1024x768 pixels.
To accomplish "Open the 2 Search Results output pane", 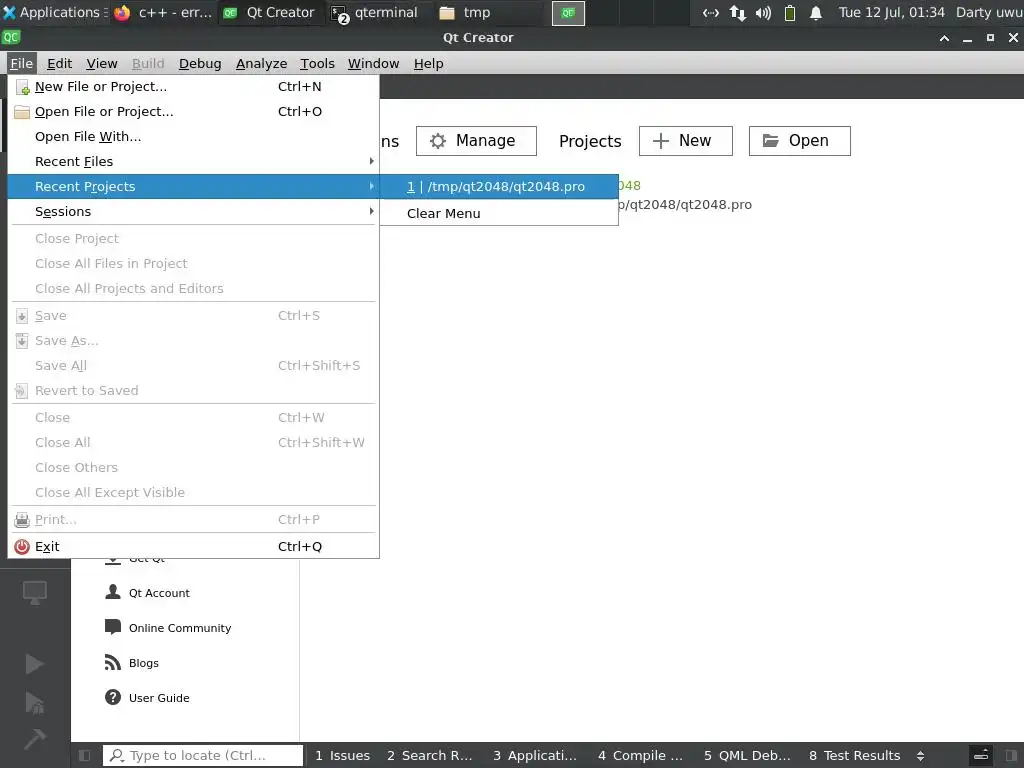I will pos(430,756).
